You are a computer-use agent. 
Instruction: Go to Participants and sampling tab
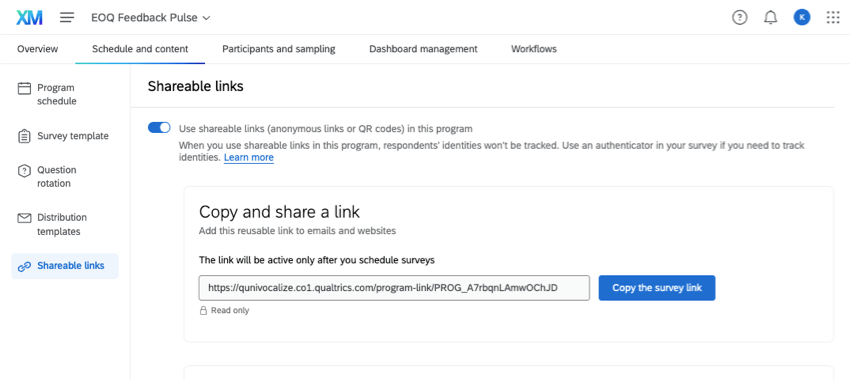pos(279,49)
